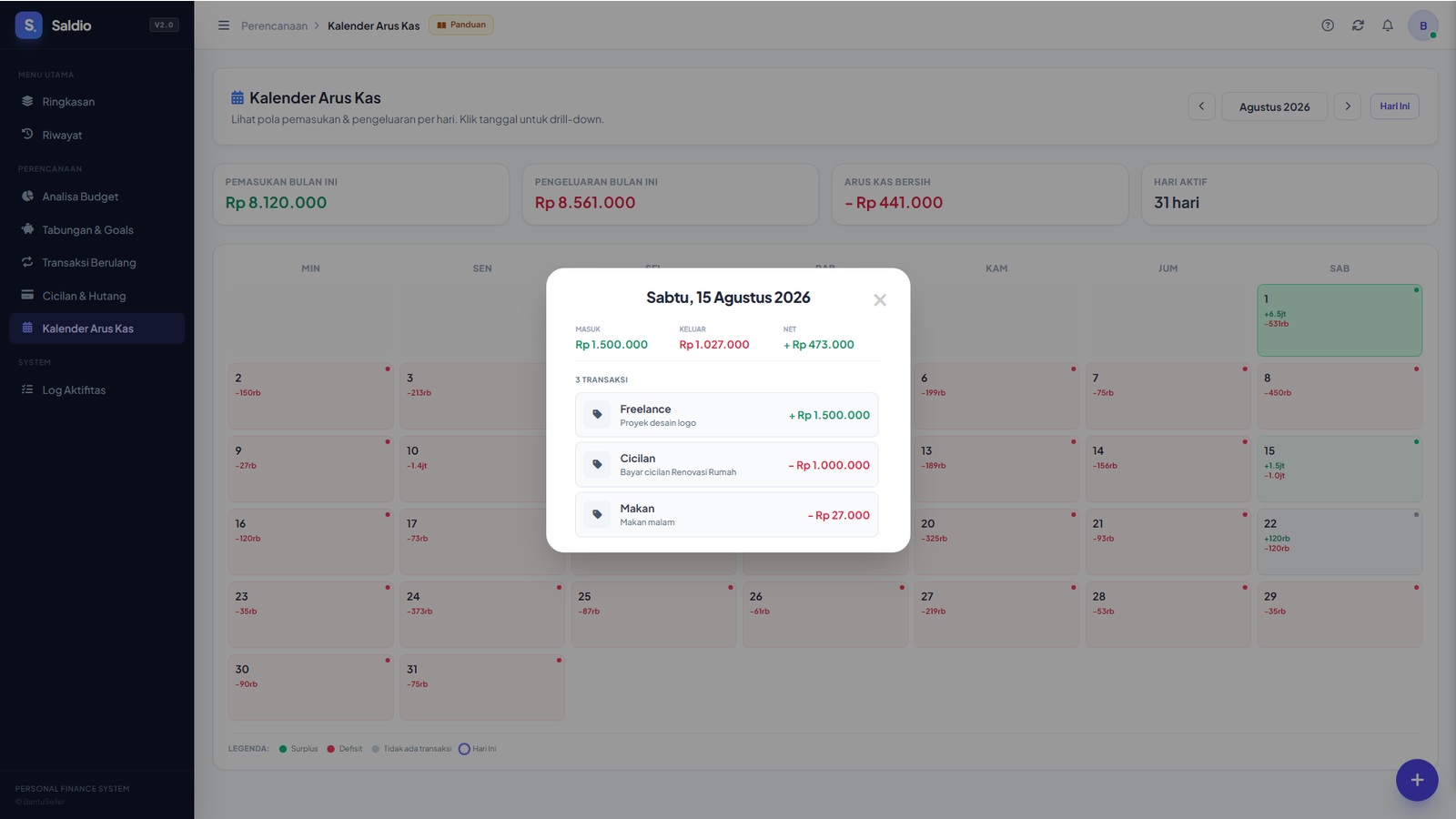Click the red Defisit legend dot
Viewport: 1456px width, 819px height.
[x=331, y=749]
